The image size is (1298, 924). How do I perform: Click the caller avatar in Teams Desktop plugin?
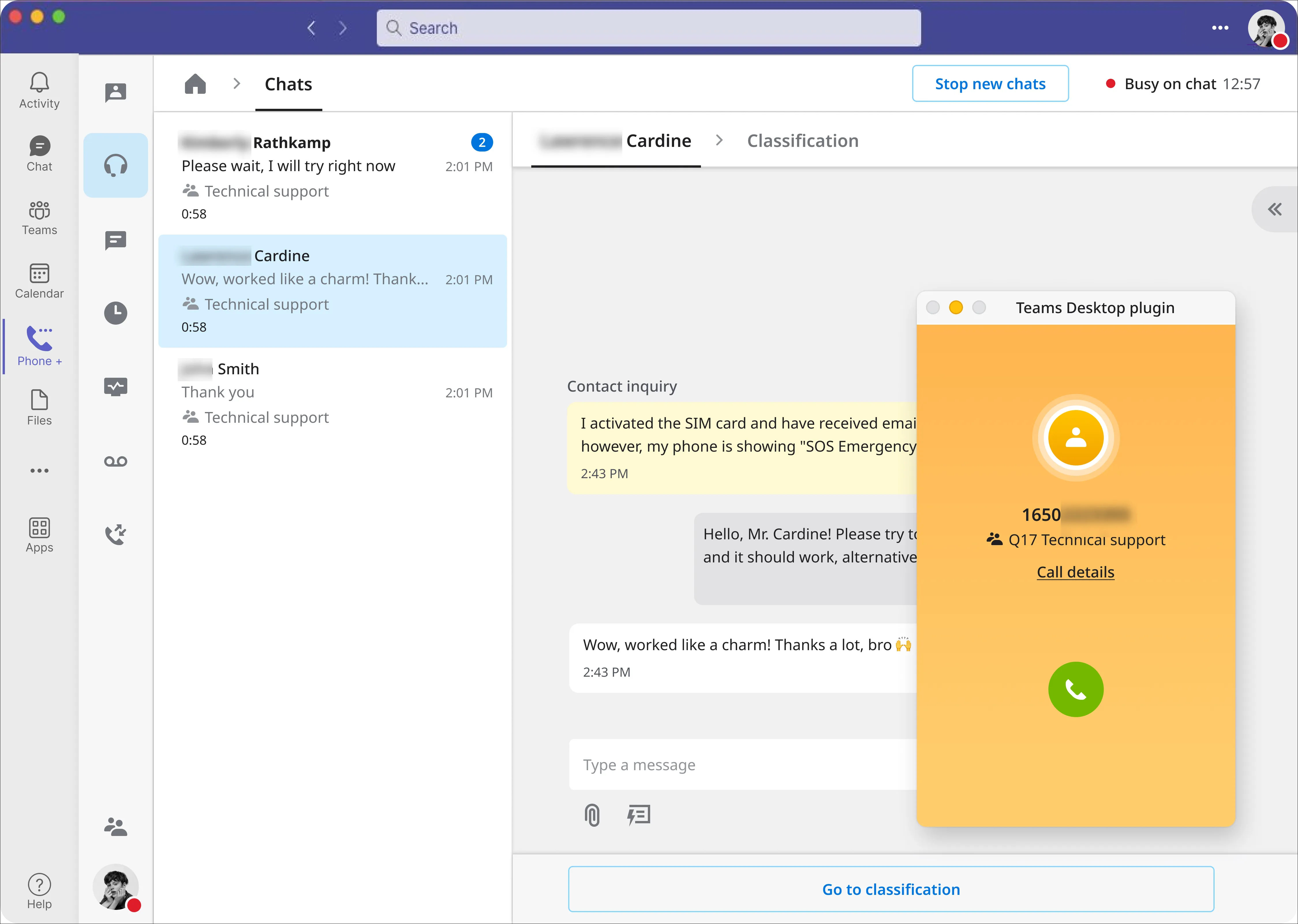pyautogui.click(x=1076, y=437)
